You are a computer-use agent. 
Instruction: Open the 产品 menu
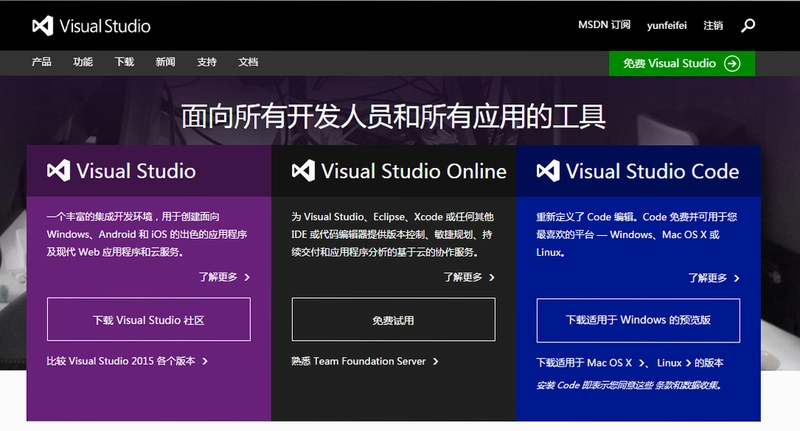click(x=41, y=62)
